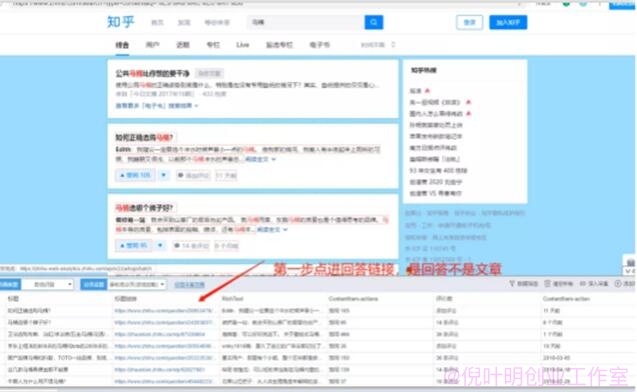Click the 8 个月前 timestamp on the answer
This screenshot has width=637, height=392.
click(x=226, y=246)
